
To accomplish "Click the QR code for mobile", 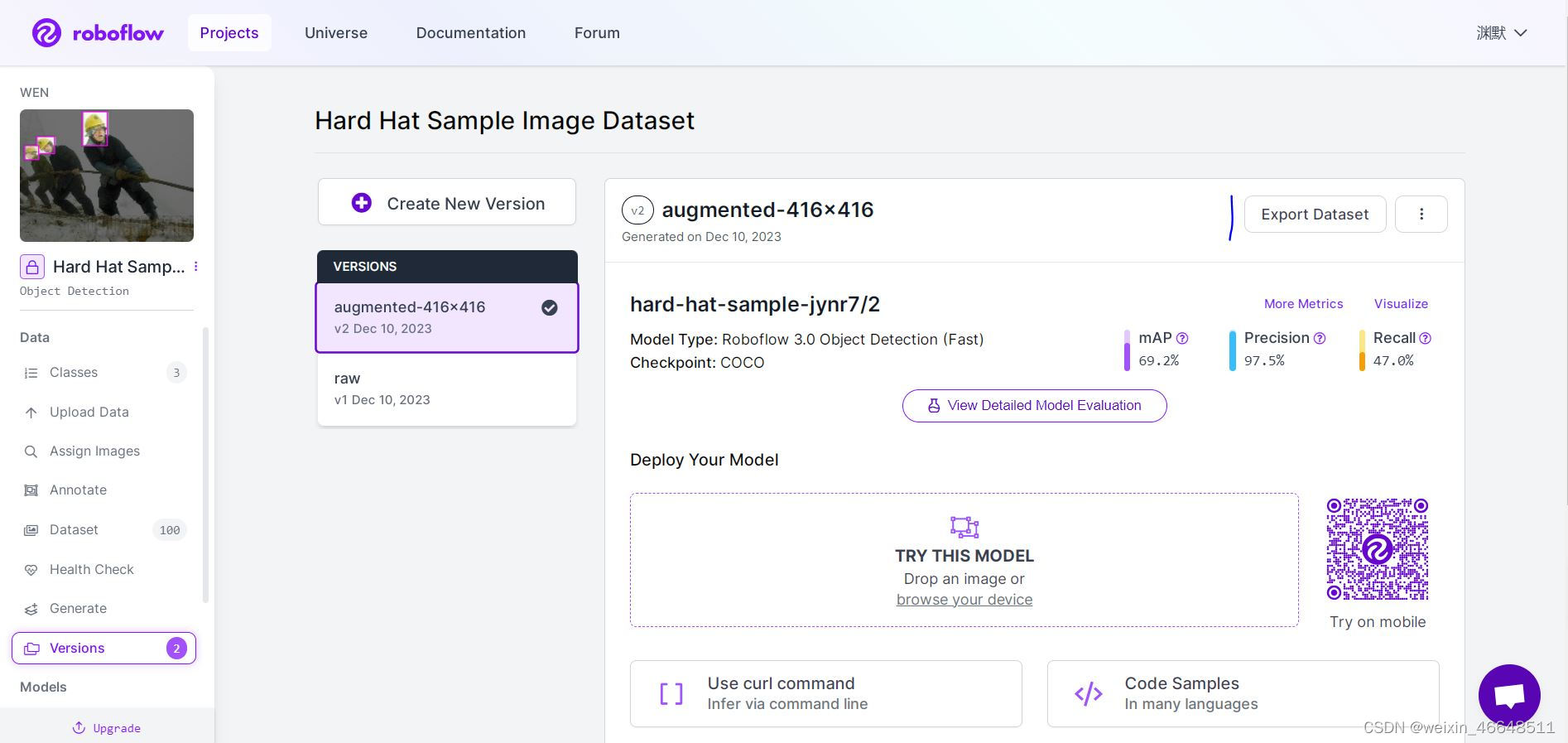I will [x=1378, y=549].
